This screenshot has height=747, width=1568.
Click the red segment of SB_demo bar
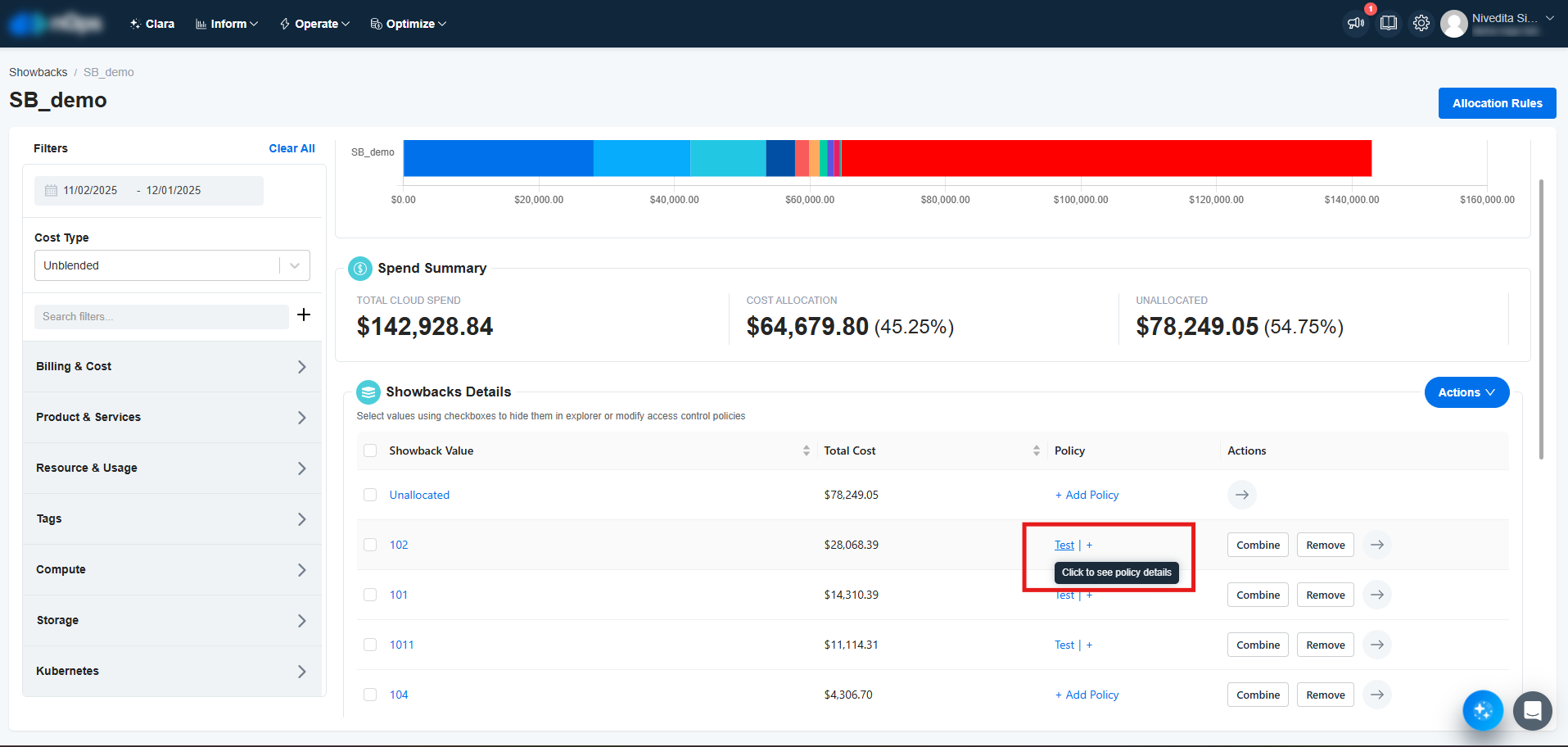coord(1105,158)
